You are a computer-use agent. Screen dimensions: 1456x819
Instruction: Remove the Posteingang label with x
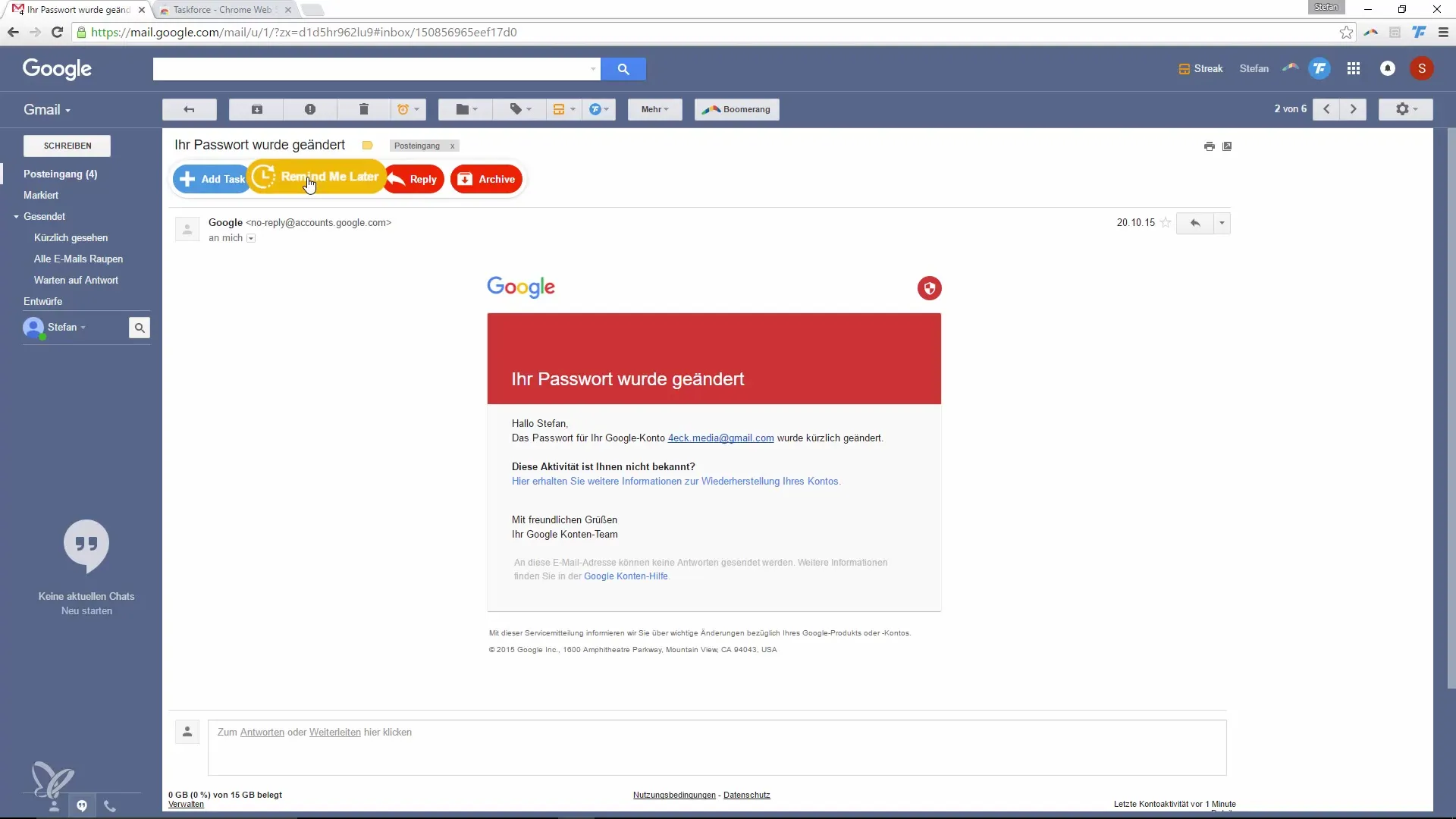pyautogui.click(x=452, y=146)
